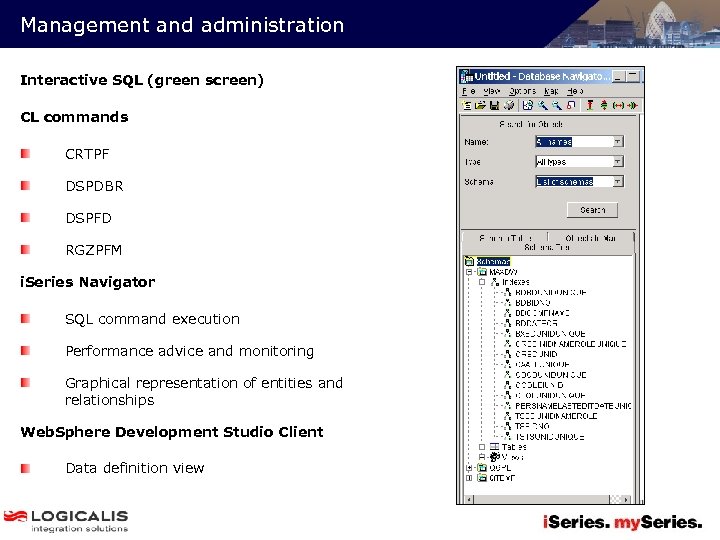Screen dimensions: 720x540
Task: Click 'SQL command execution' text
Action: (152, 319)
